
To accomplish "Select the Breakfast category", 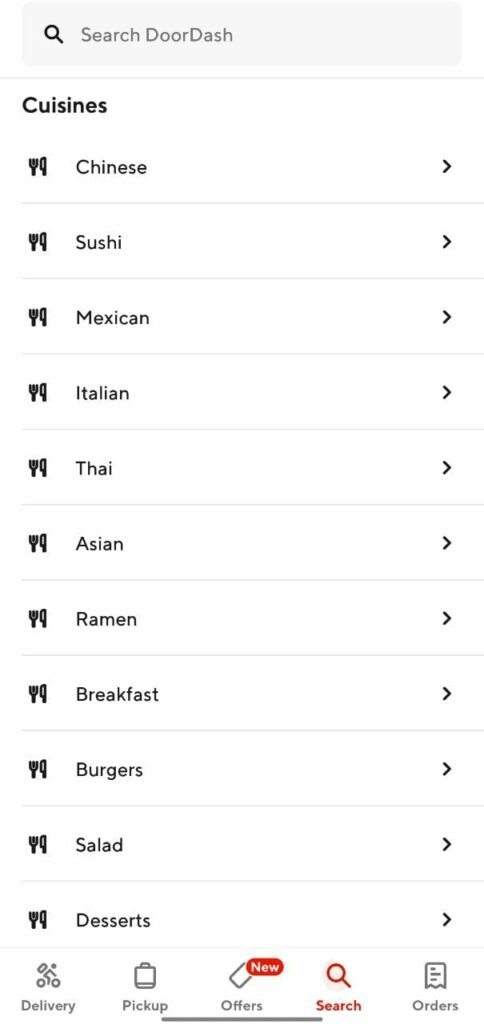I will click(252, 694).
